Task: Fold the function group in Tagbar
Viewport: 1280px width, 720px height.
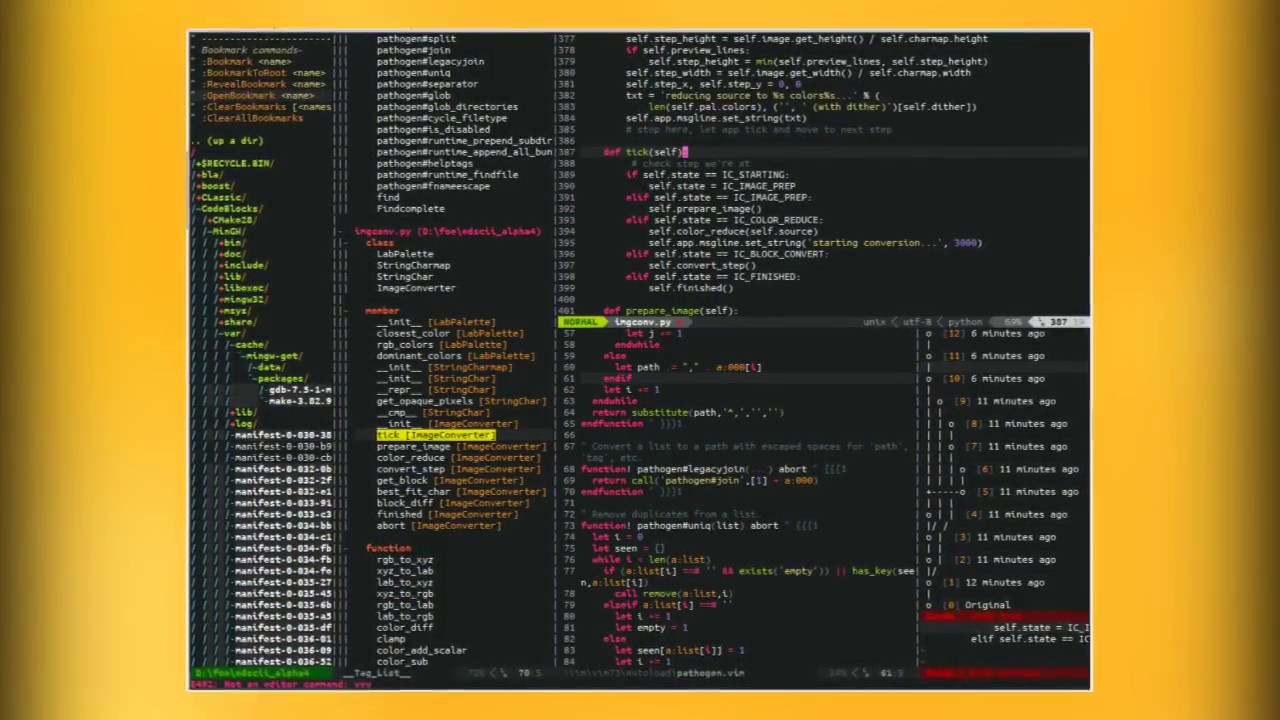Action: coord(388,548)
